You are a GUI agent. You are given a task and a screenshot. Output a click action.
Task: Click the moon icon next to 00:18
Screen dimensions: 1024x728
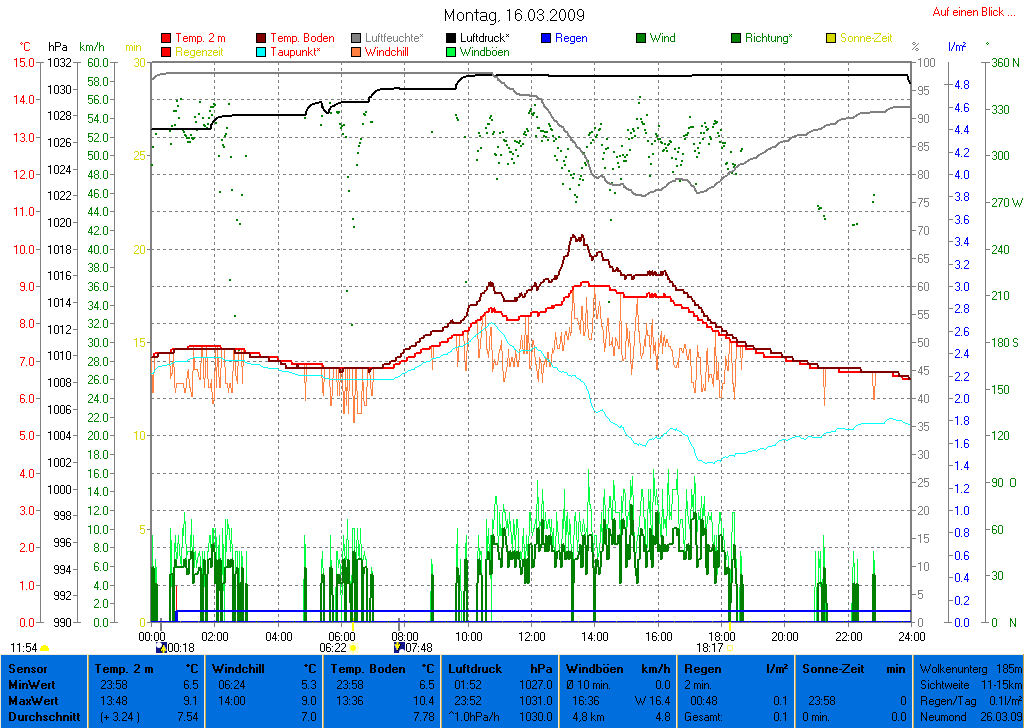(x=161, y=648)
